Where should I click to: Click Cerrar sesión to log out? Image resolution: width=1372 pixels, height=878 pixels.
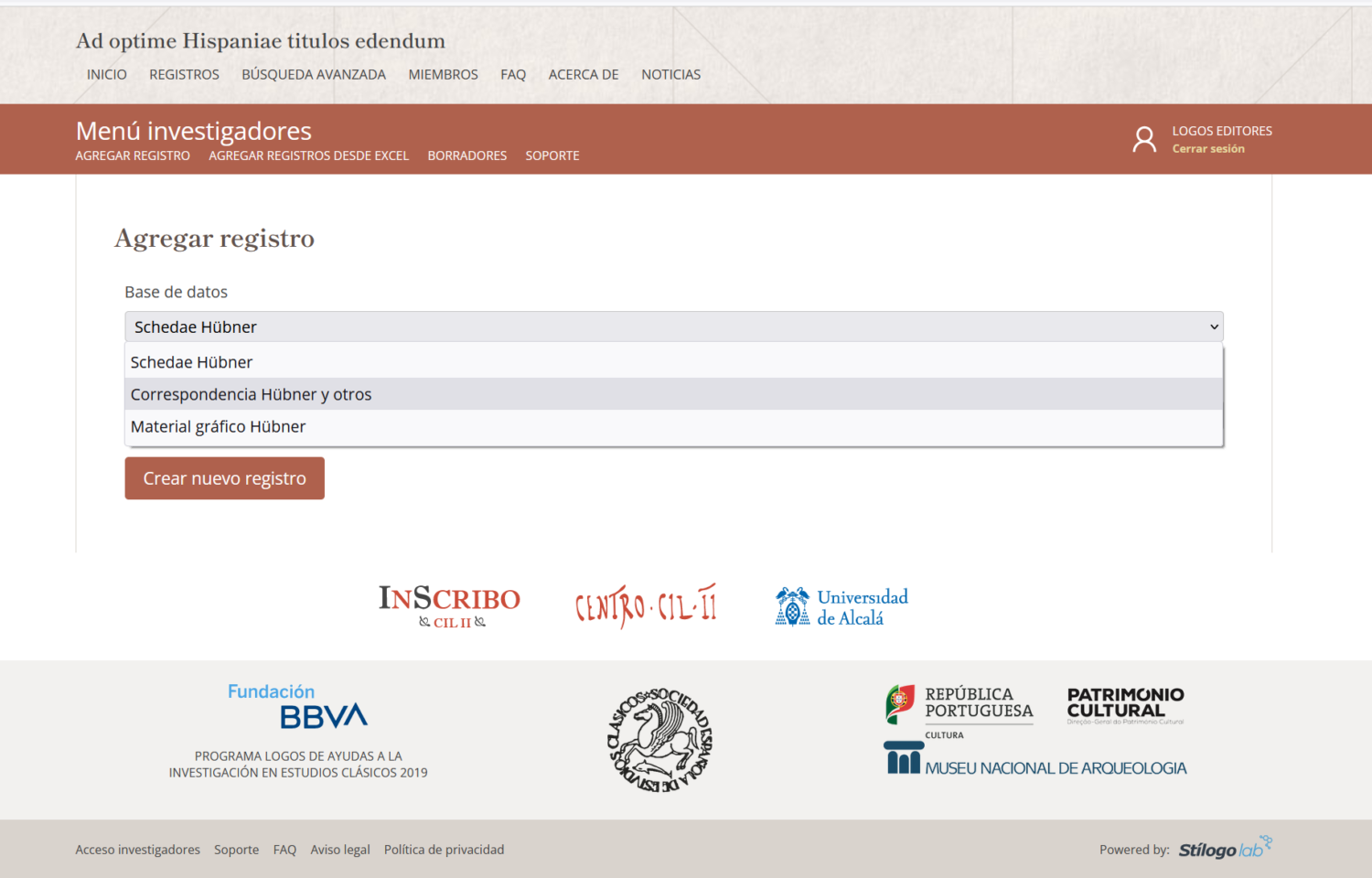click(1208, 148)
